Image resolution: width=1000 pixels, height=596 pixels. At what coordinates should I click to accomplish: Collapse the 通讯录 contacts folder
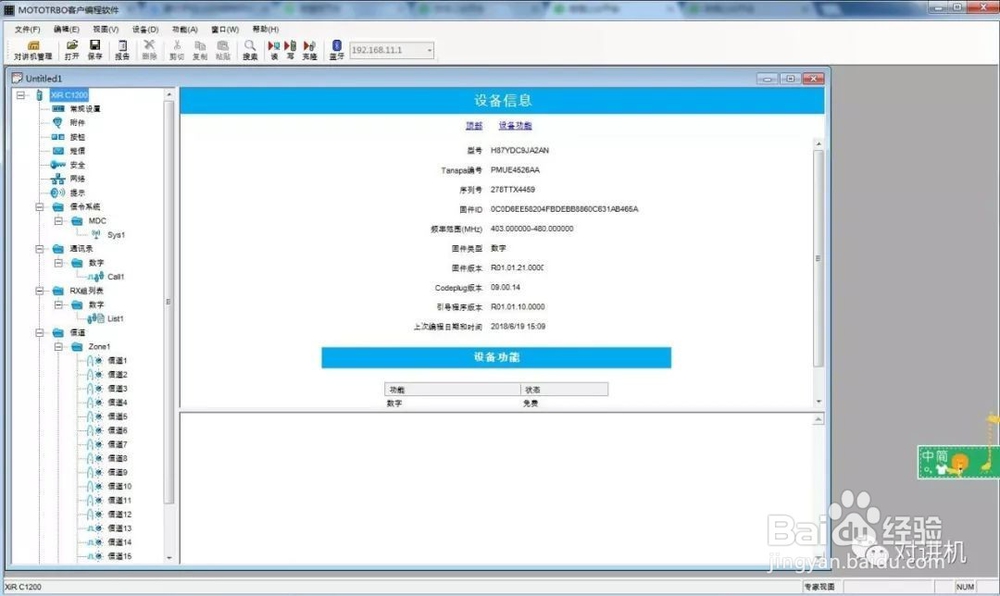pos(40,249)
